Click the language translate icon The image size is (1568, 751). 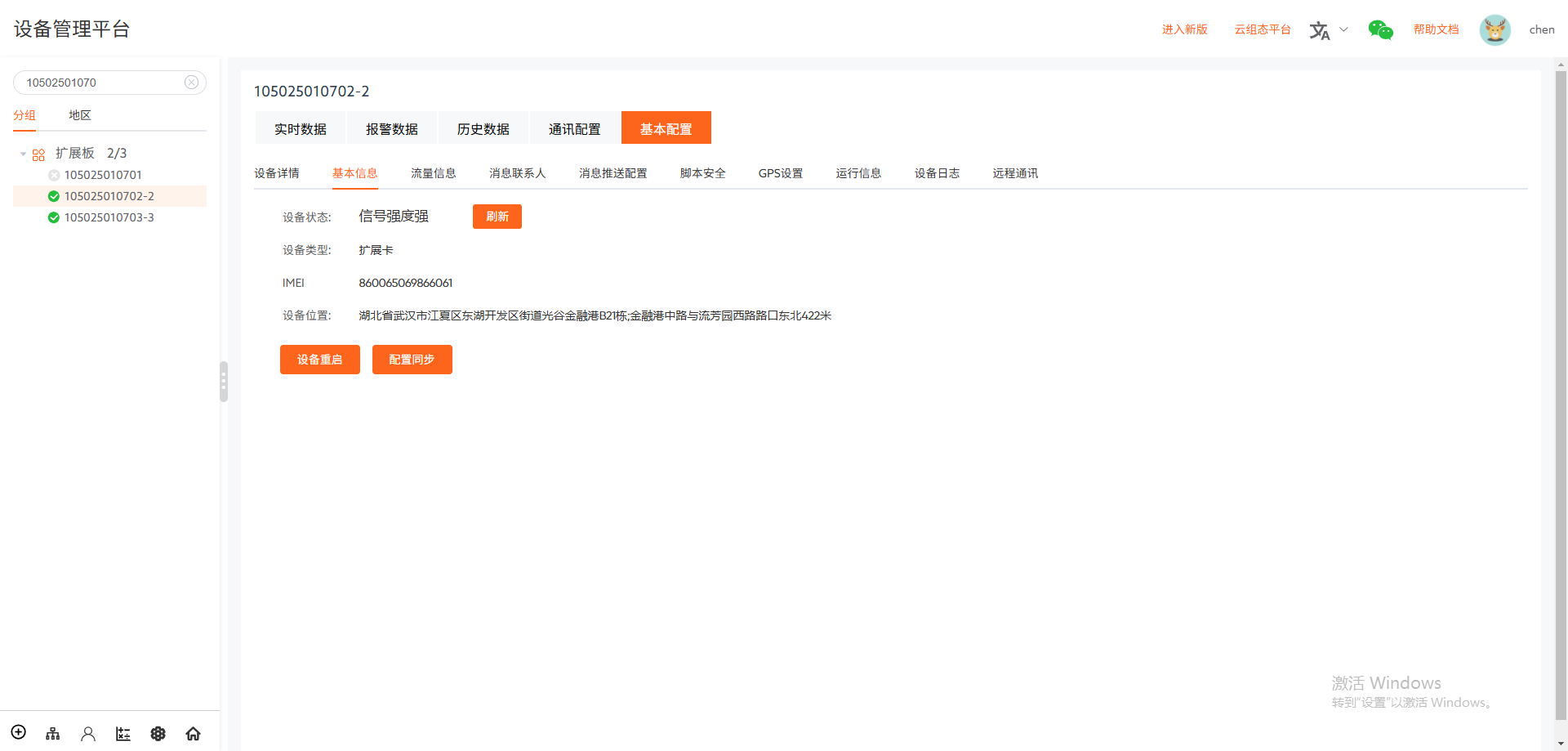tap(1320, 30)
